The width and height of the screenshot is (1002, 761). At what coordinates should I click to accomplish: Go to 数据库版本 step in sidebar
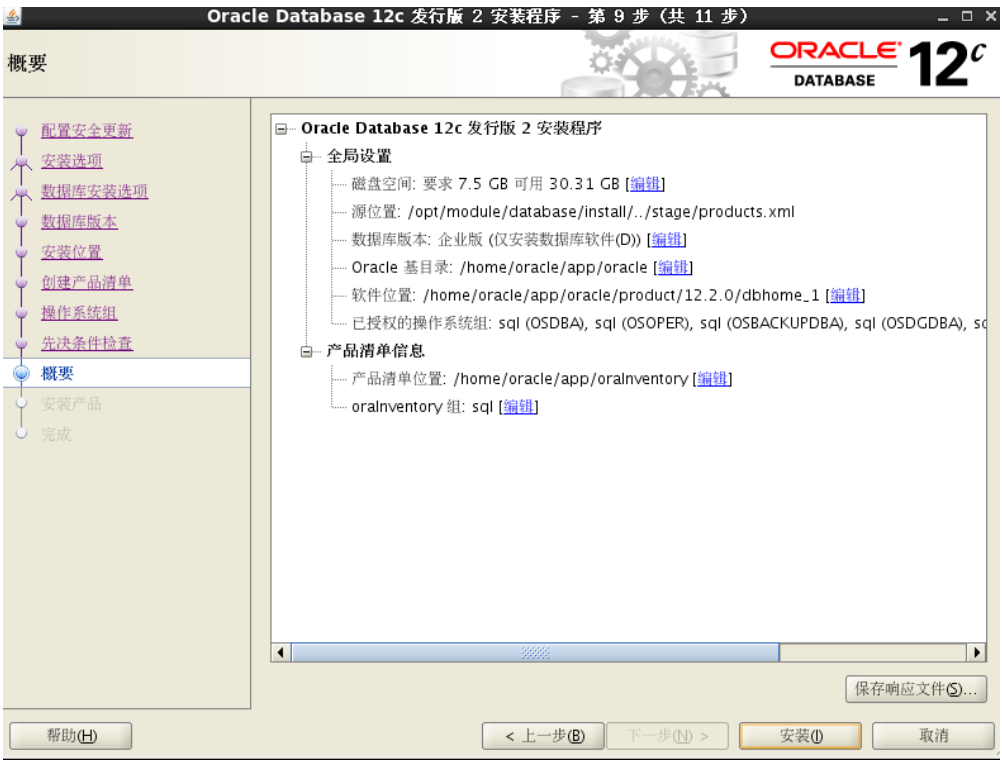(x=79, y=222)
